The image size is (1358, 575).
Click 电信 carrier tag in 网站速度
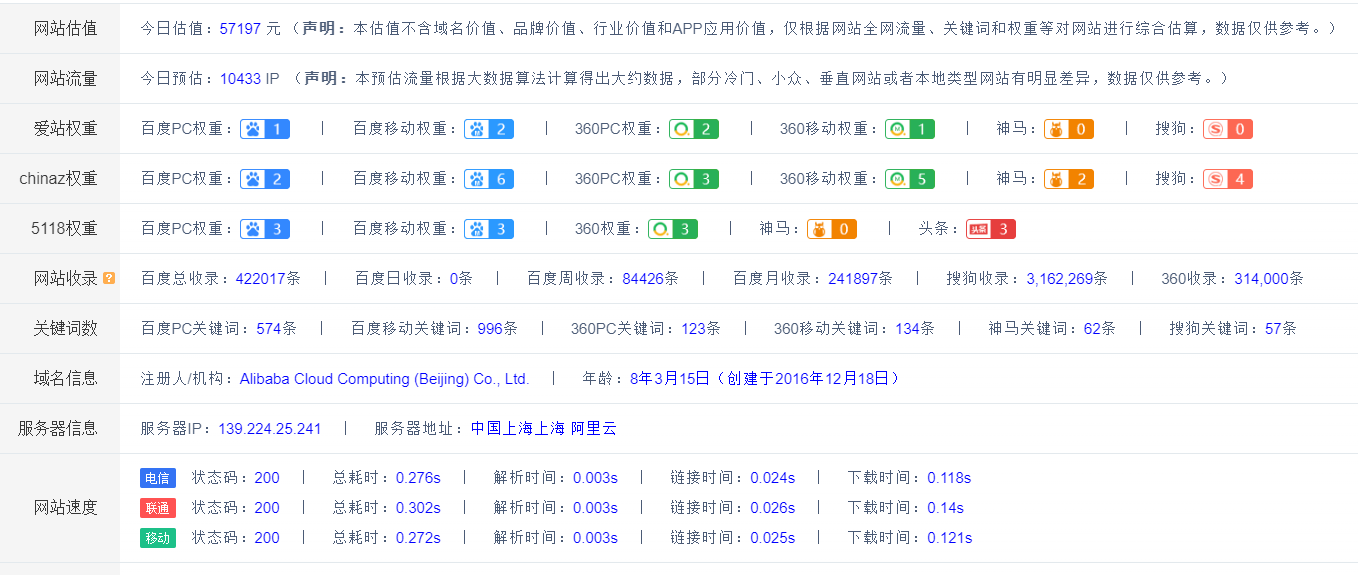pos(158,478)
